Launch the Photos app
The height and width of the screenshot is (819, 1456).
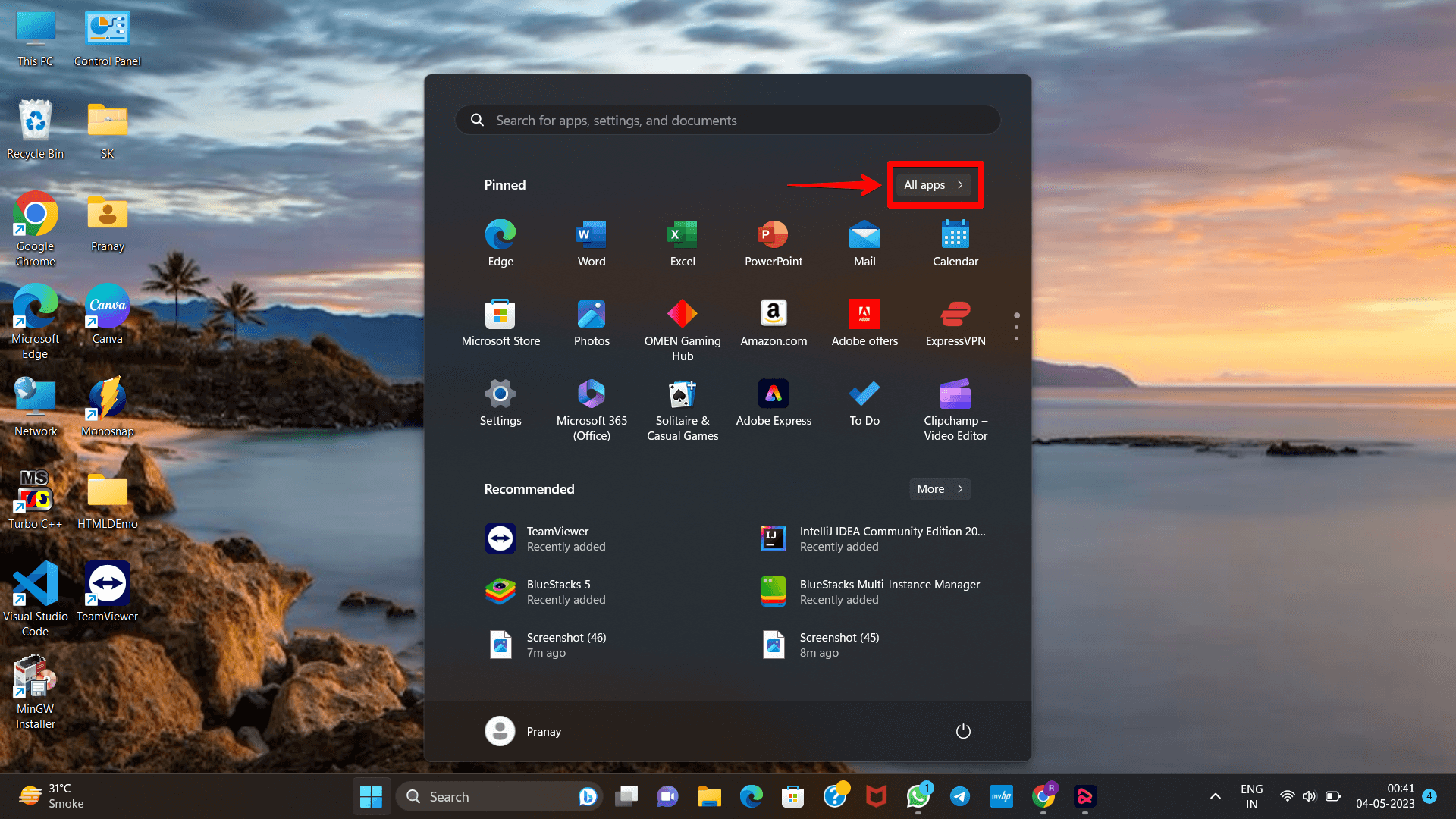coord(591,323)
